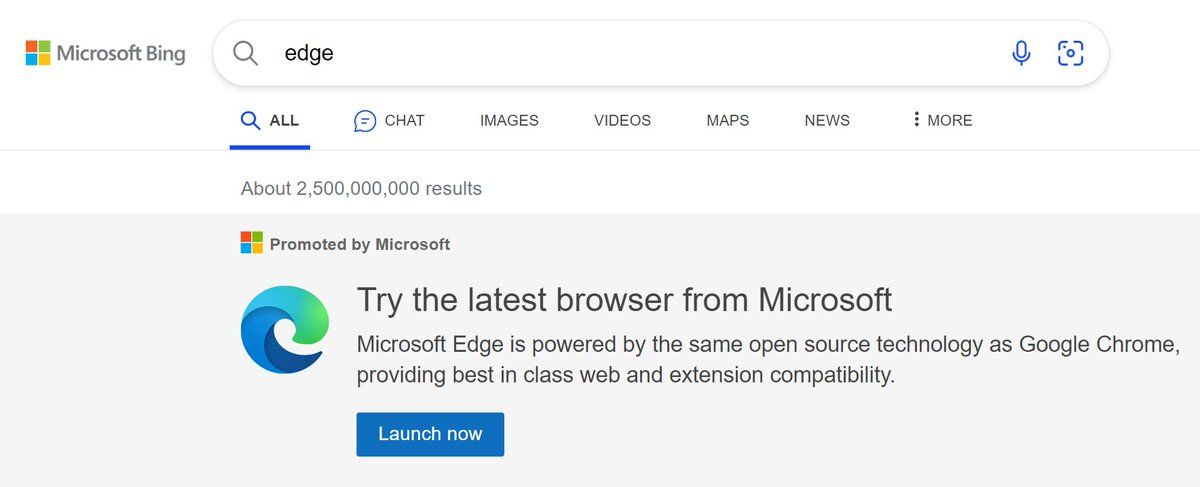Expand the MORE options menu
The height and width of the screenshot is (487, 1200).
point(942,121)
